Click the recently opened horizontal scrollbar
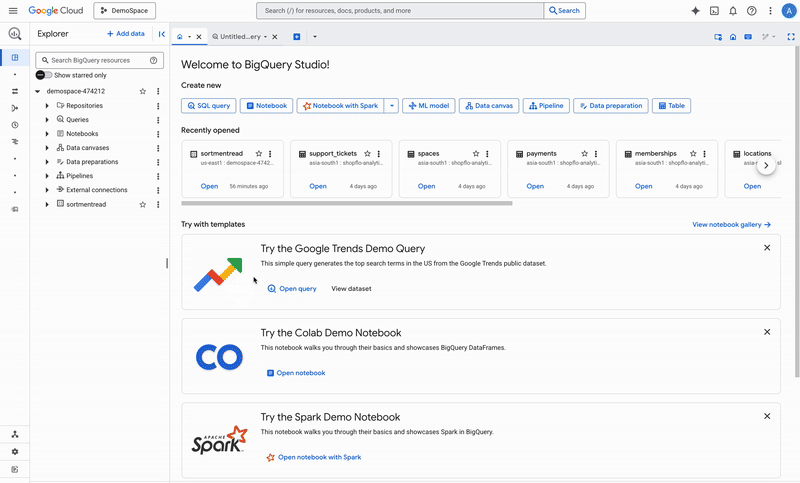Screen dimensions: 800x483 [x=347, y=203]
